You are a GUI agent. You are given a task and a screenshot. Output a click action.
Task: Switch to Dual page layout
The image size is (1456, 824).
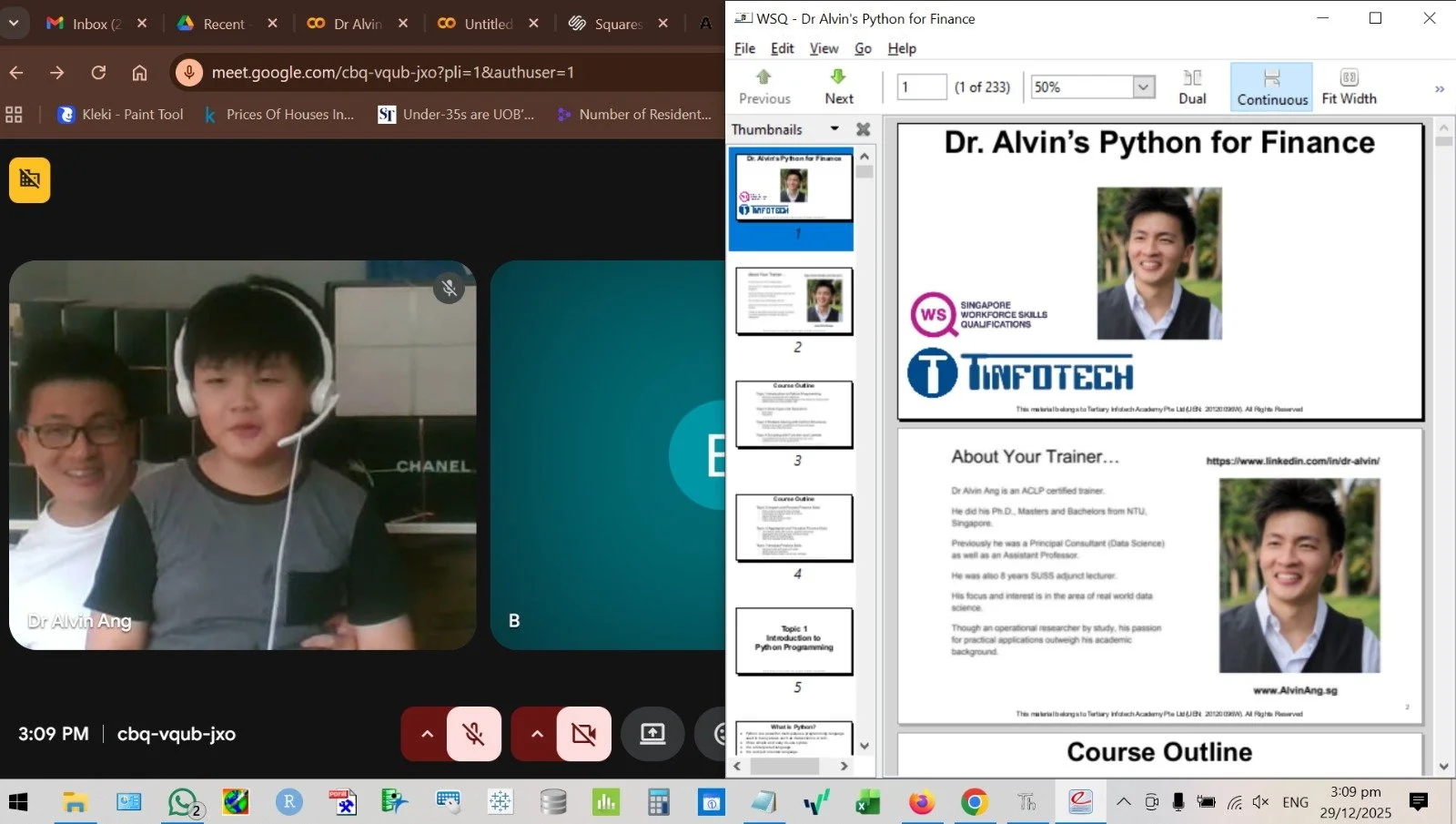1192,87
